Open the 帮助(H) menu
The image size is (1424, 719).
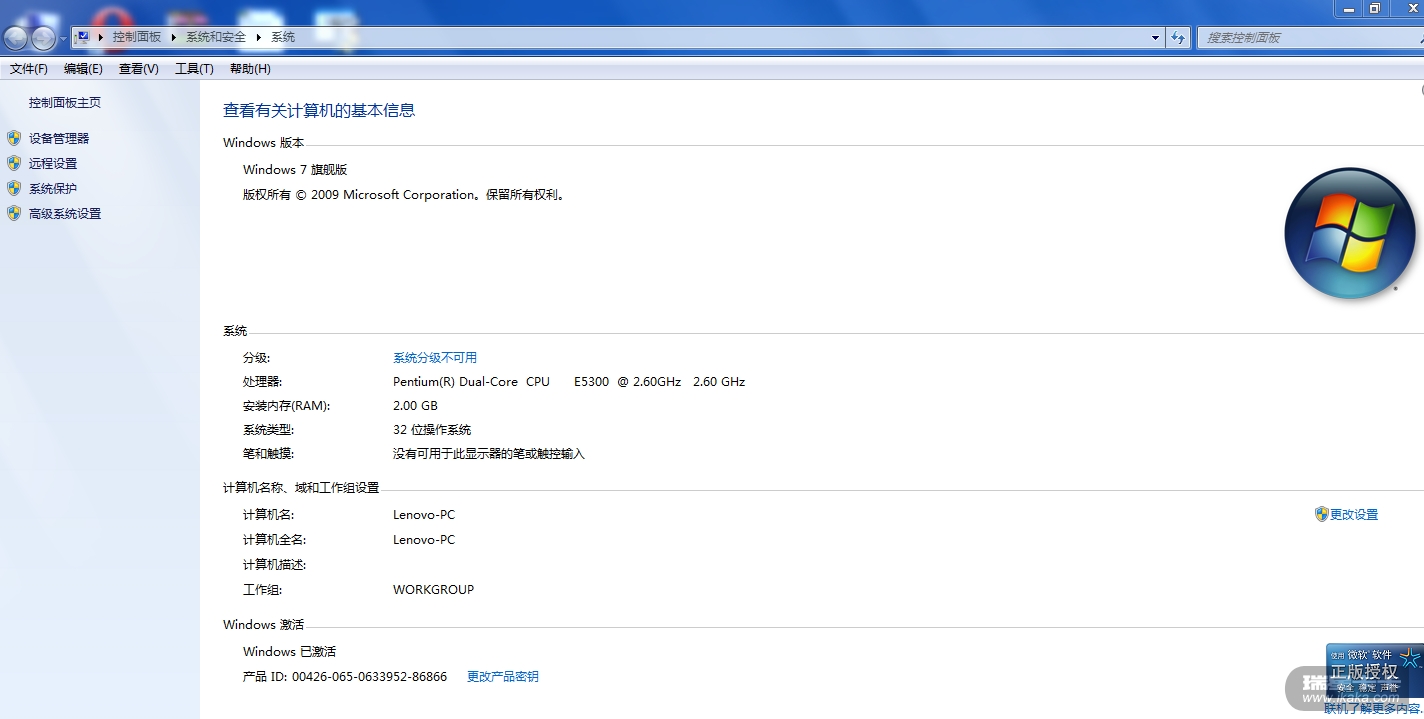(x=250, y=69)
